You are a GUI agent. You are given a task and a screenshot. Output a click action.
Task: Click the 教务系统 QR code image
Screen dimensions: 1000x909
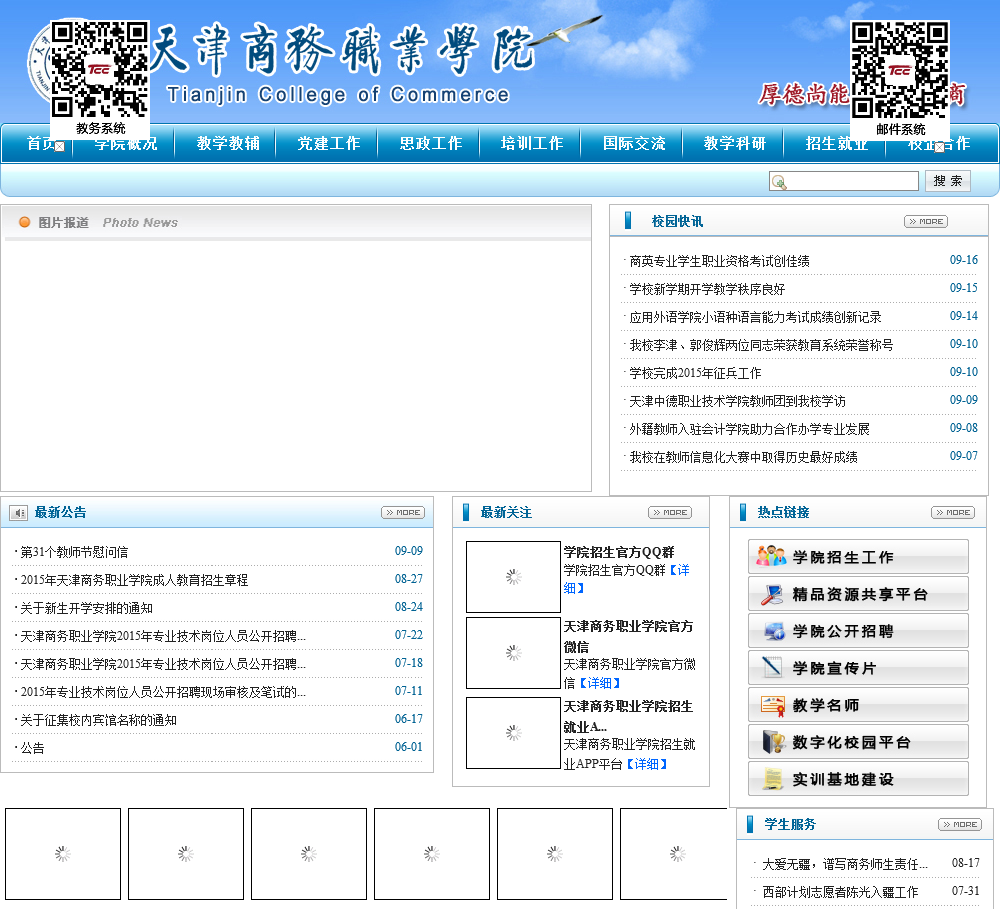[x=99, y=70]
